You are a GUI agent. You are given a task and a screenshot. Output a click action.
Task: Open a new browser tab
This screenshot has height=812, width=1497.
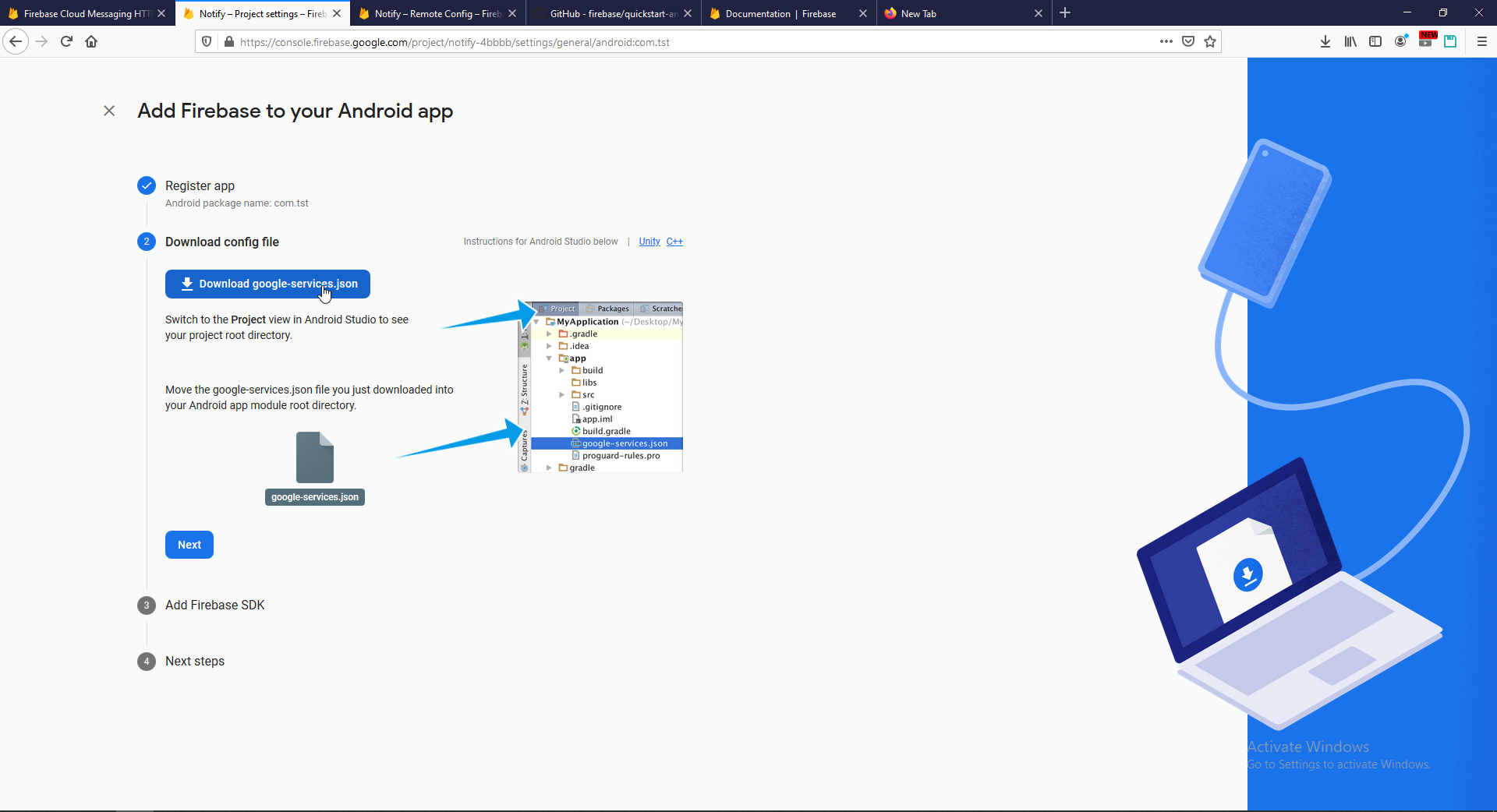click(1065, 12)
